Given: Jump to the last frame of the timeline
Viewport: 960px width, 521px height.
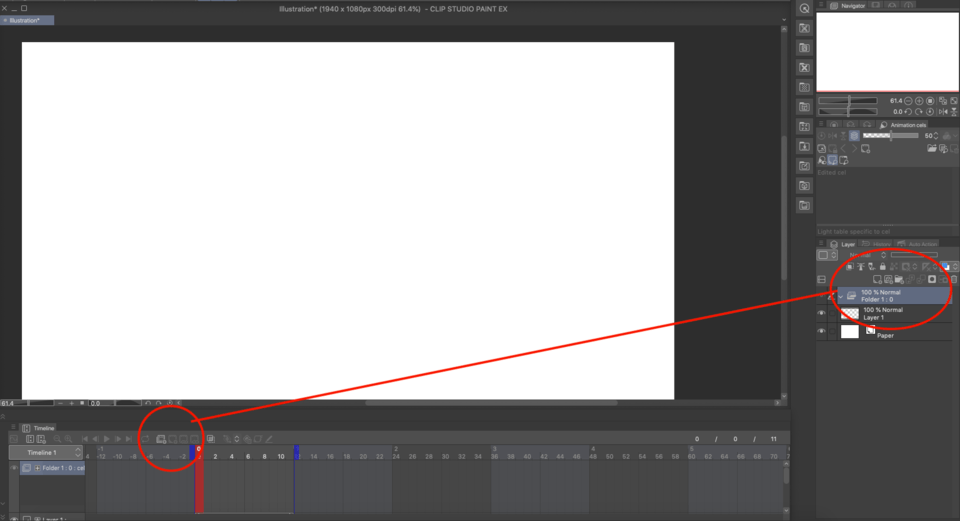Looking at the screenshot, I should click(x=129, y=439).
